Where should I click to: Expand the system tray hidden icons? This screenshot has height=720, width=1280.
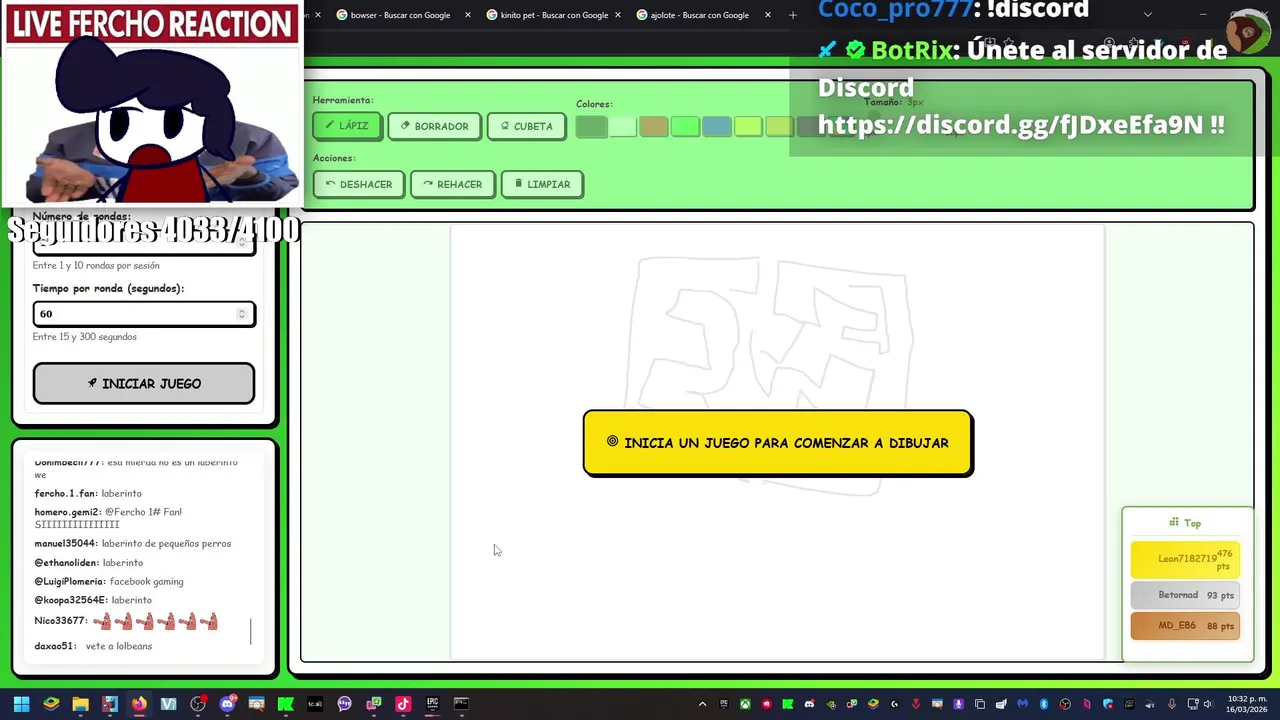(x=702, y=704)
